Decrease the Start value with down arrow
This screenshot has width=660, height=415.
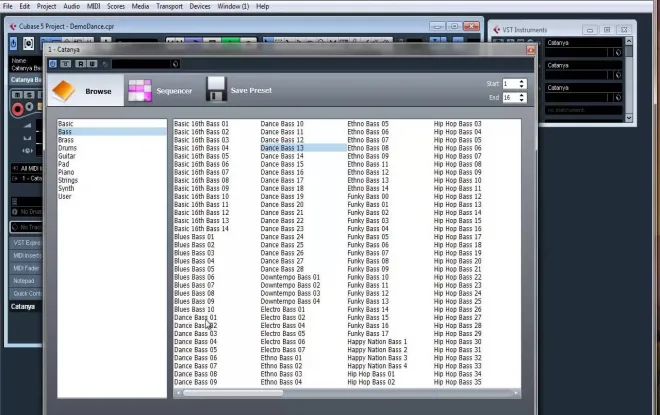pyautogui.click(x=522, y=86)
